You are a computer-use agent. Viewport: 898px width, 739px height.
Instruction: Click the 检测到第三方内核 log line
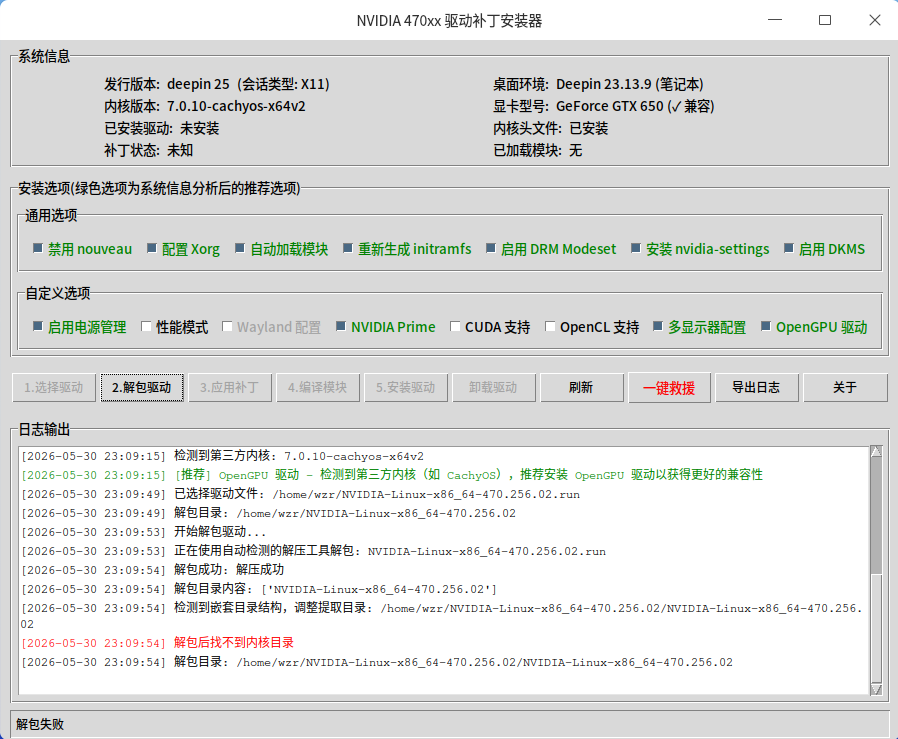222,456
